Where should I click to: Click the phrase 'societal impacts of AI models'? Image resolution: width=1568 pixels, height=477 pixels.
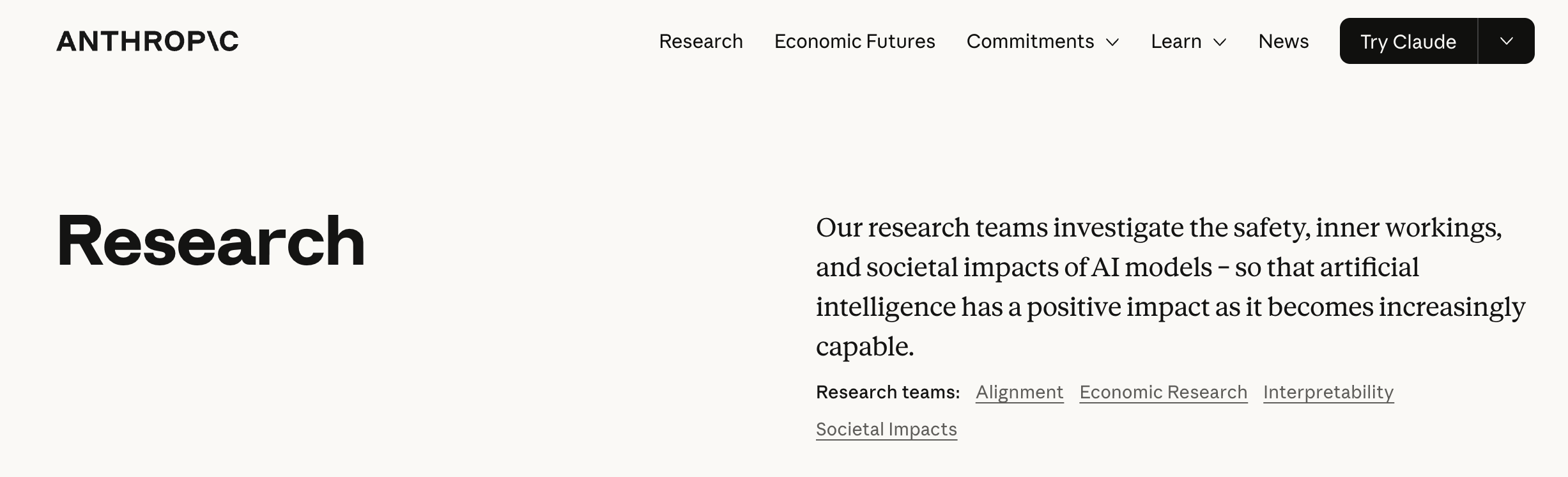[1039, 267]
